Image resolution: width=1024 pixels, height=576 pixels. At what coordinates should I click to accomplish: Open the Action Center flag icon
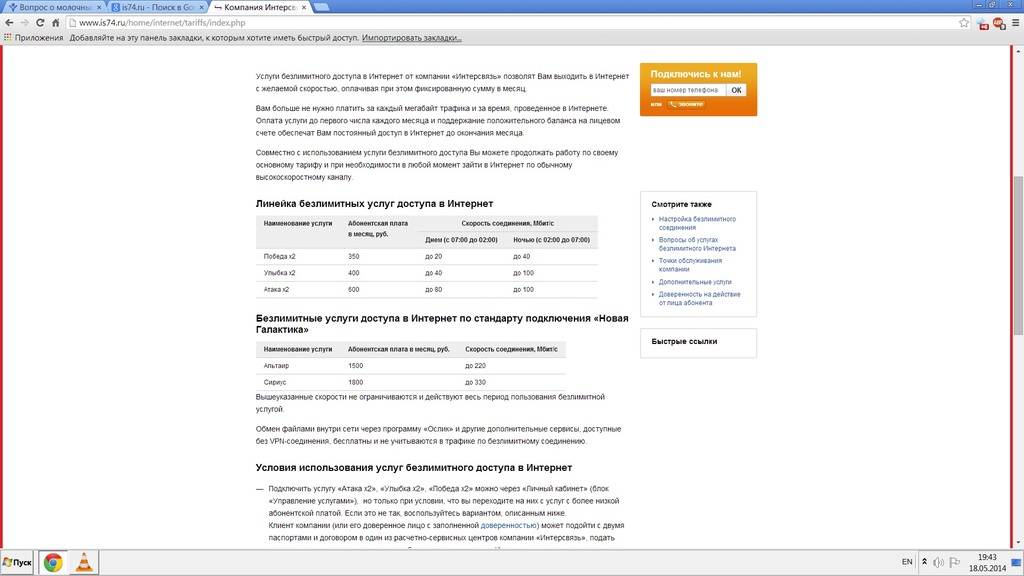tap(955, 562)
